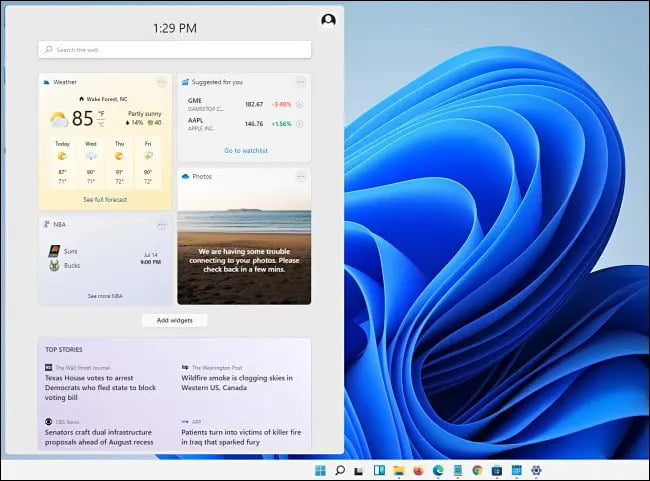650x481 pixels.
Task: Add GME to watchlist with plus icon
Action: click(x=299, y=104)
